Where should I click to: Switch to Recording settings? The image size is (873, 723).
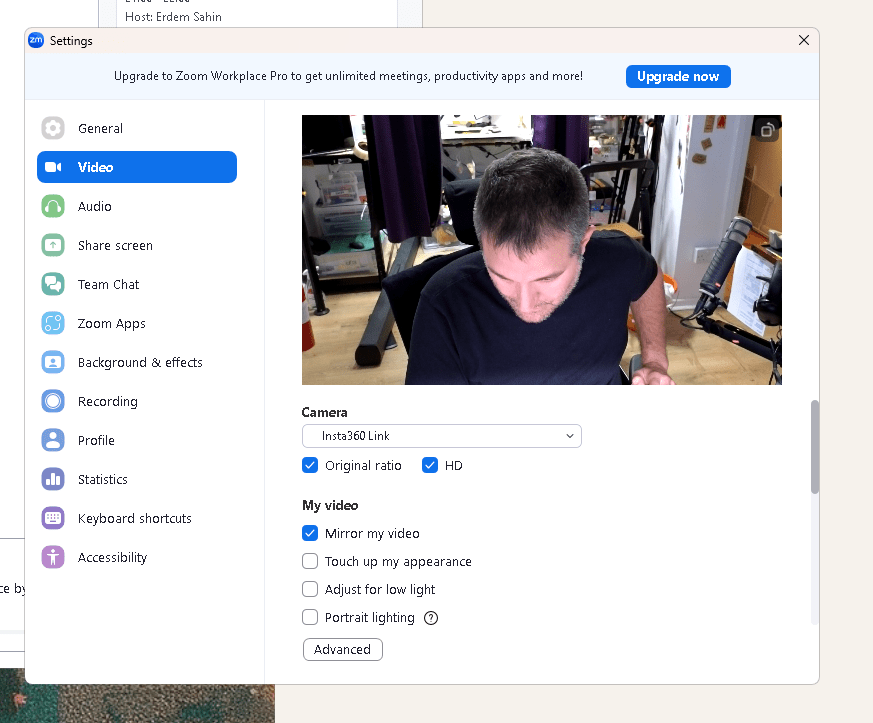(x=137, y=401)
